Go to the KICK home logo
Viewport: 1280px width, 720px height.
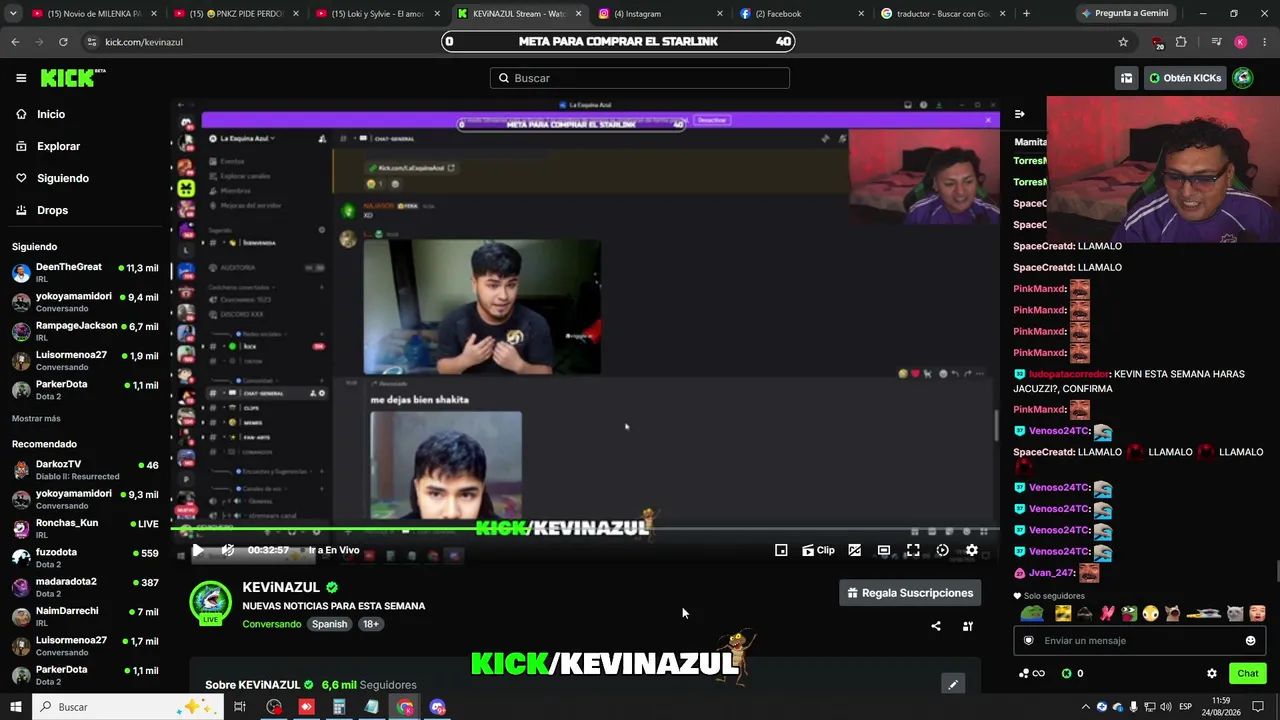tap(73, 78)
